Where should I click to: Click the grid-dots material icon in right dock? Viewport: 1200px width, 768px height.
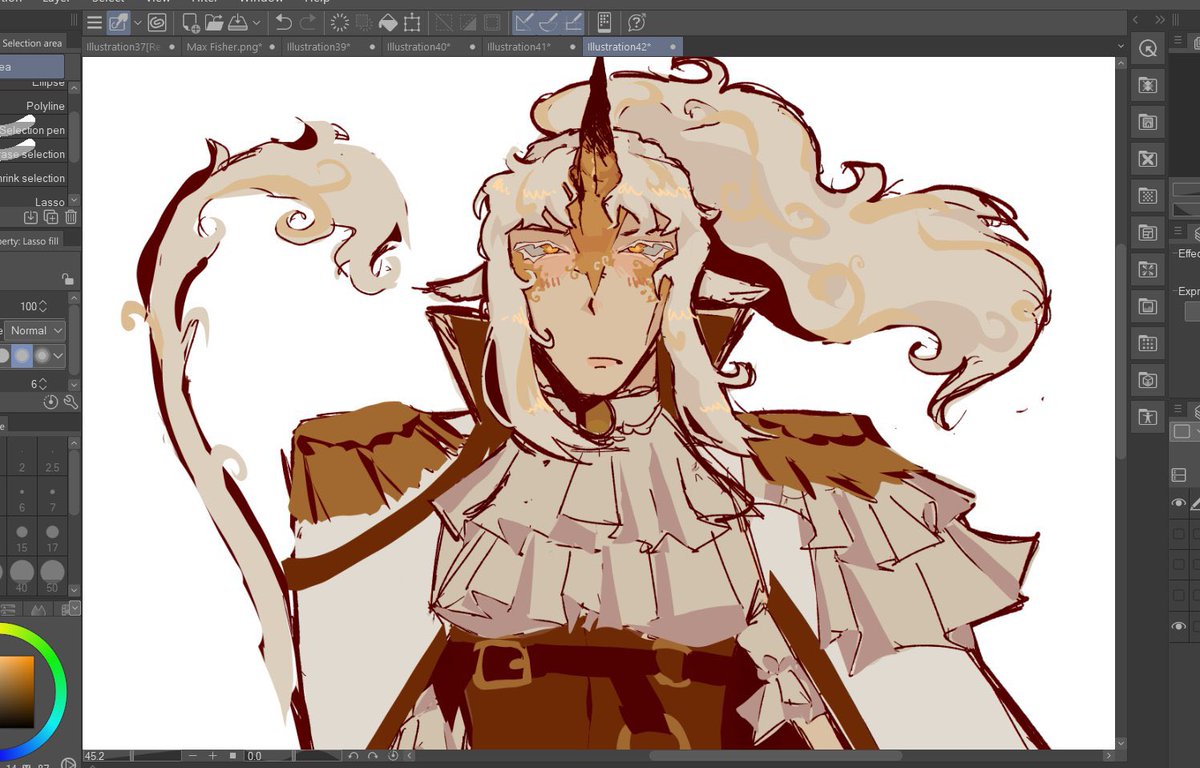coord(1148,343)
